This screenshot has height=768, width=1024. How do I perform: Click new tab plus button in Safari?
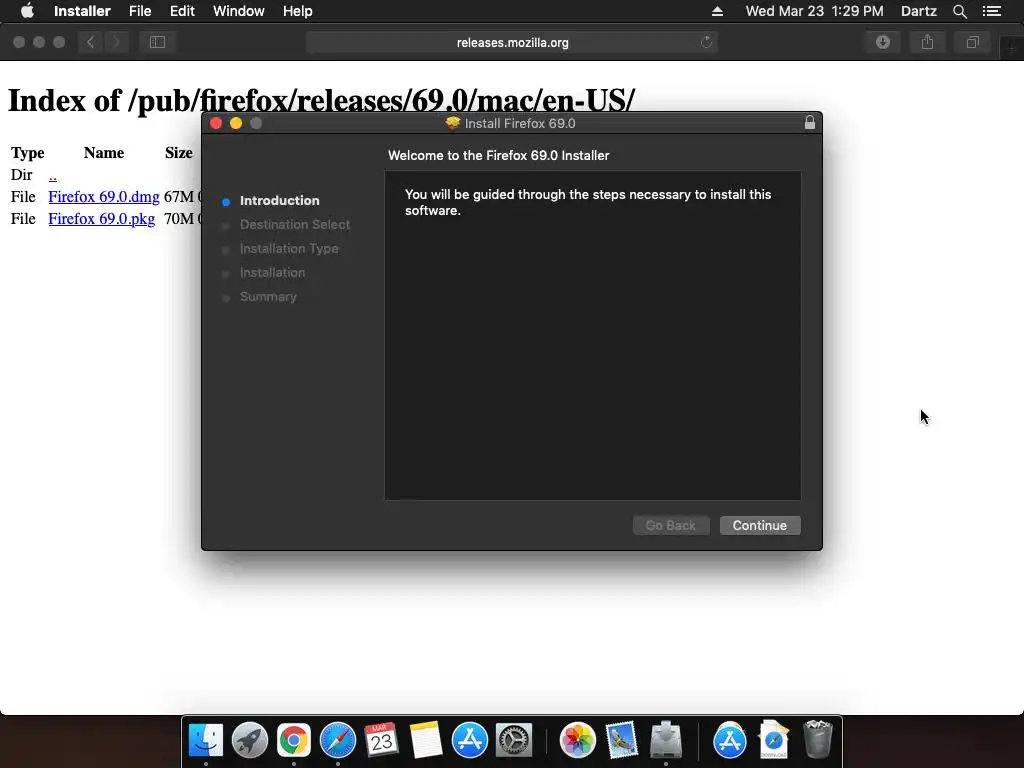(1012, 48)
